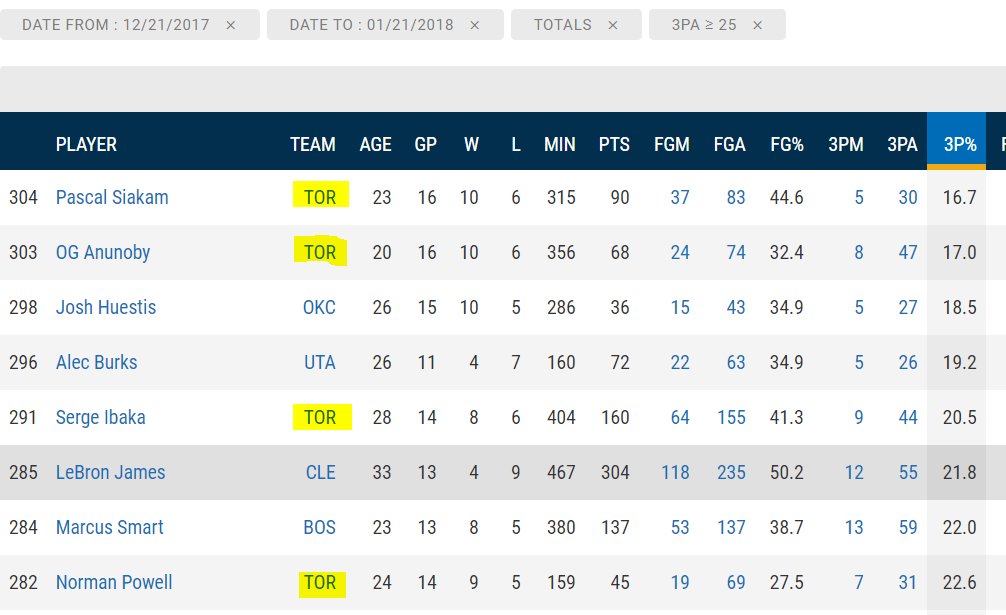Click LeBron James player link
Image resolution: width=1006 pixels, height=615 pixels.
click(x=110, y=472)
